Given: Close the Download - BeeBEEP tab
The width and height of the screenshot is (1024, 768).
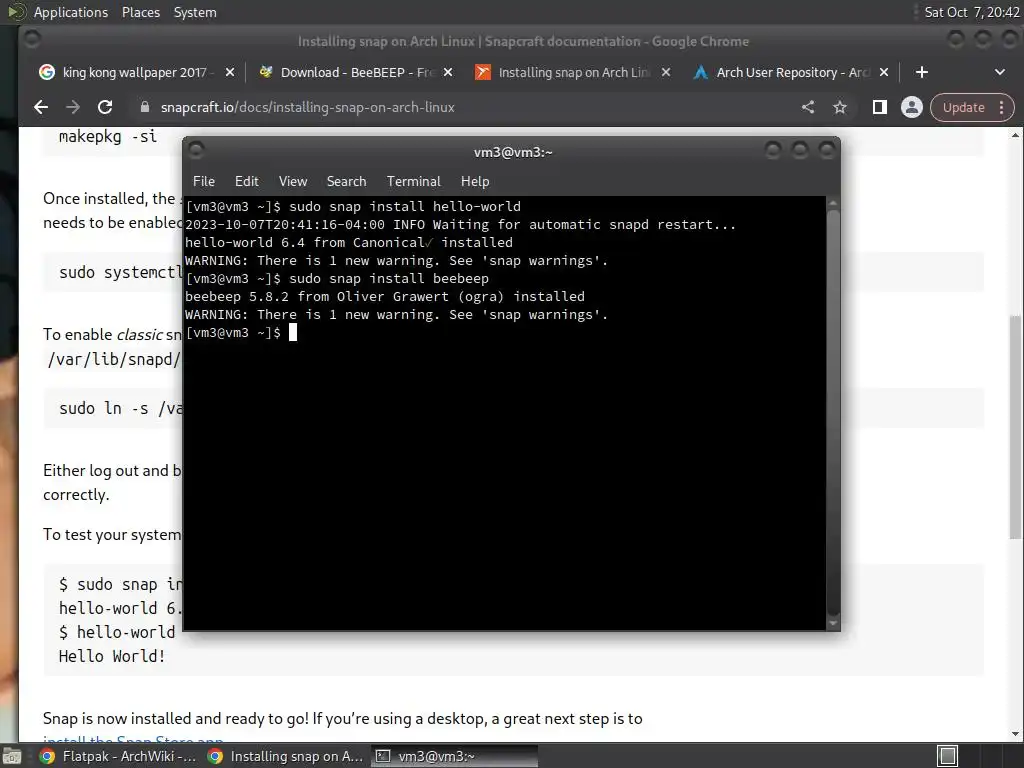Looking at the screenshot, I should coord(448,72).
